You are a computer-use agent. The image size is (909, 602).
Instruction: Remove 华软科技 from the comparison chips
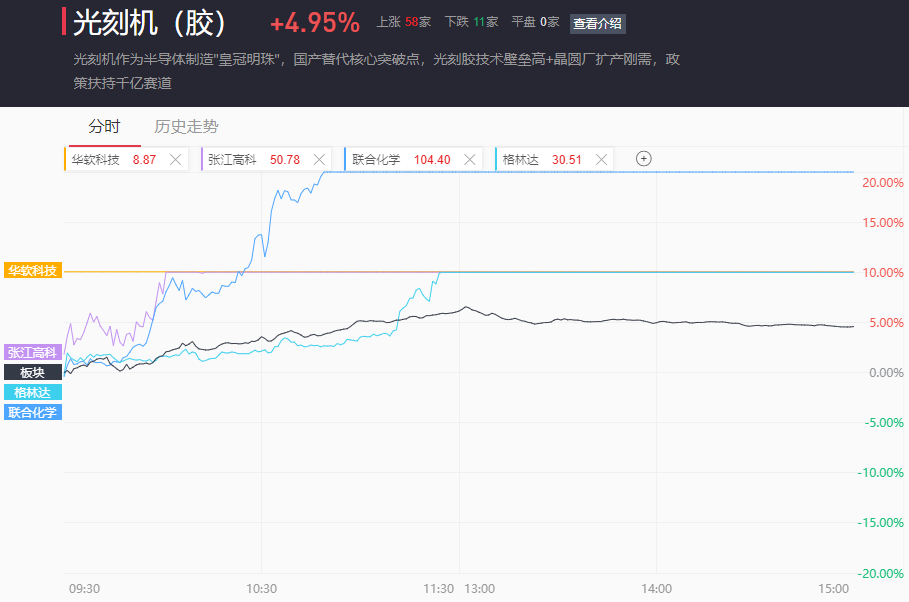pos(176,159)
